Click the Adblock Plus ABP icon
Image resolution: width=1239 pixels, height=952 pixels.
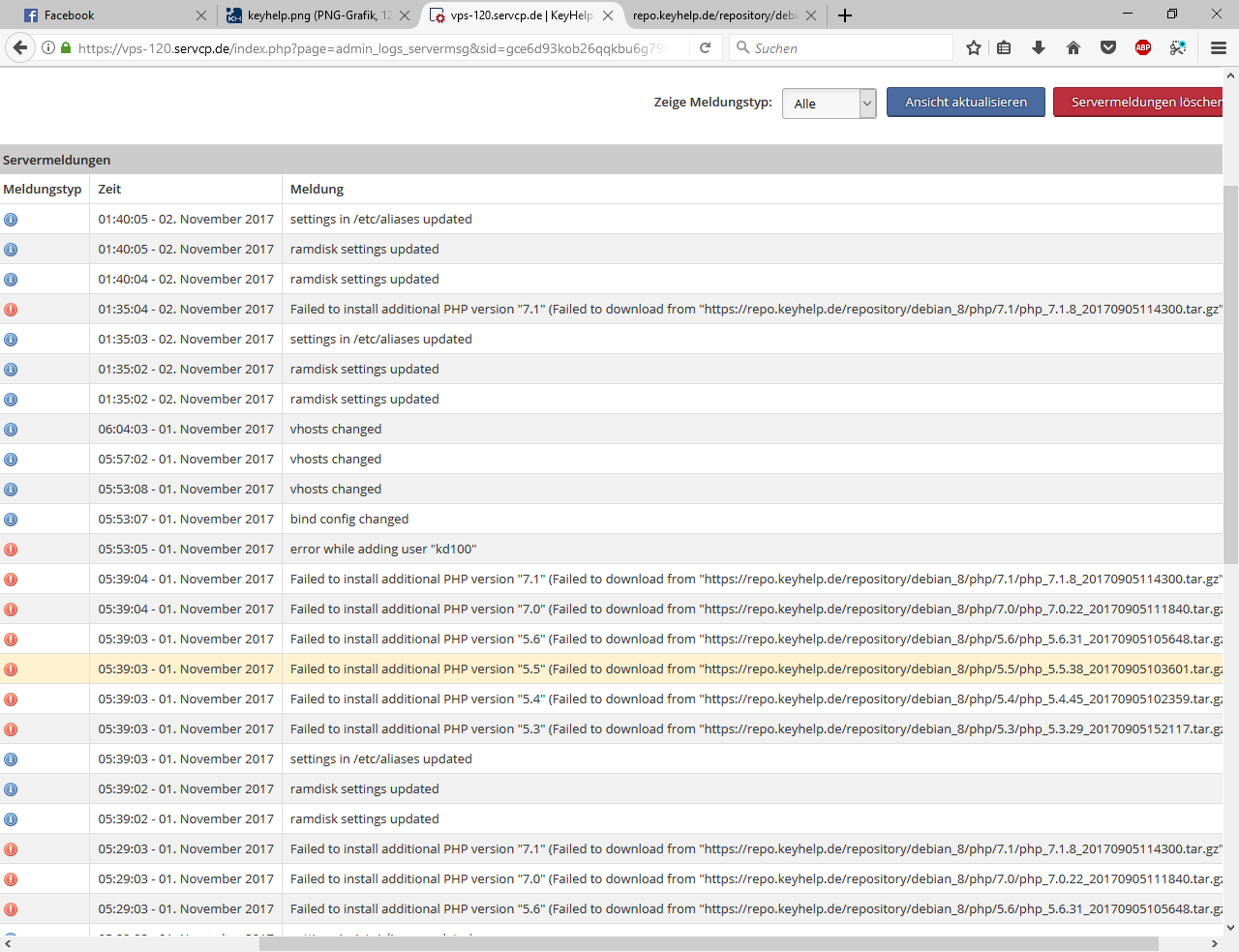coord(1143,47)
